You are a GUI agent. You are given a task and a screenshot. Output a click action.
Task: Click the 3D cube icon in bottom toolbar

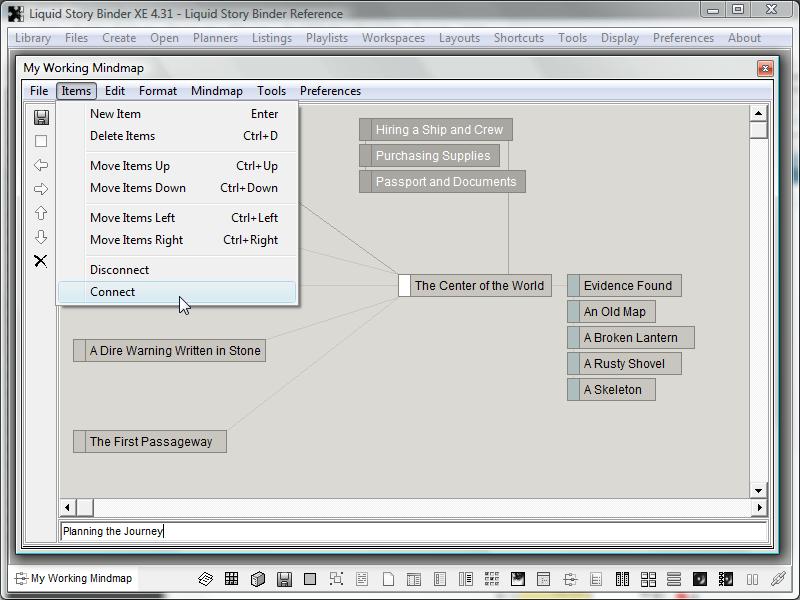pyautogui.click(x=257, y=579)
